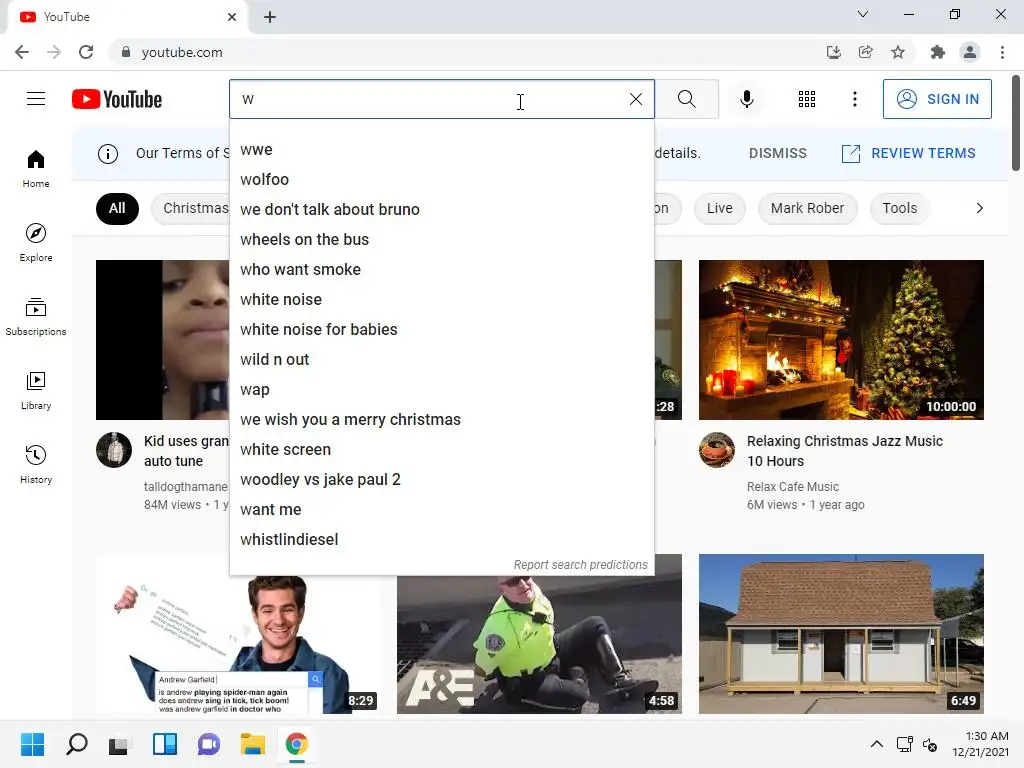Screen dimensions: 1024x768
Task: Pick 'who want smoke' suggestion
Action: 441,270
